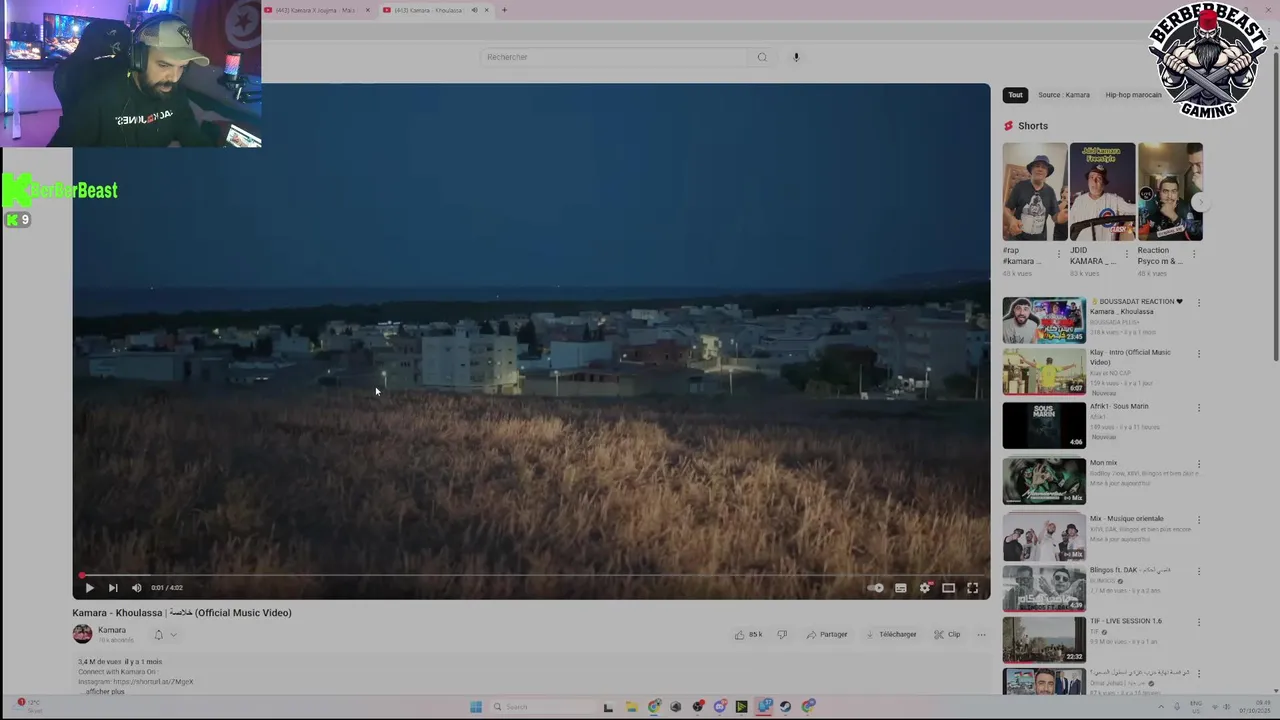The width and height of the screenshot is (1280, 720).
Task: Click the Rechercher search field
Action: (x=614, y=57)
